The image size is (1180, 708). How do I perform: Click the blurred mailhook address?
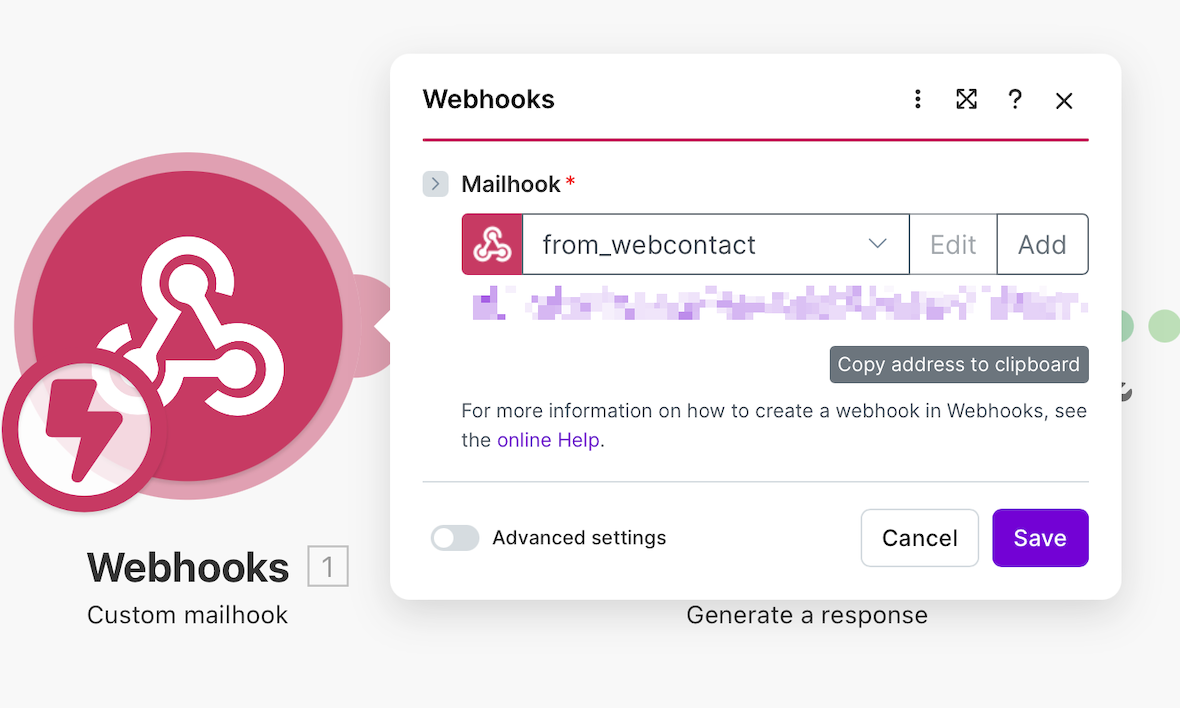pyautogui.click(x=779, y=303)
